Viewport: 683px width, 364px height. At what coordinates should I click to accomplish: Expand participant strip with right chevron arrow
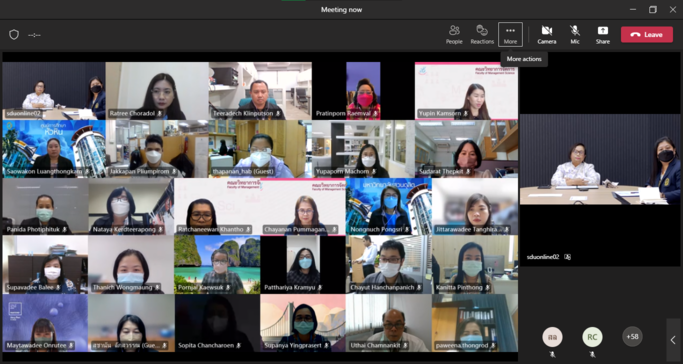[673, 340]
